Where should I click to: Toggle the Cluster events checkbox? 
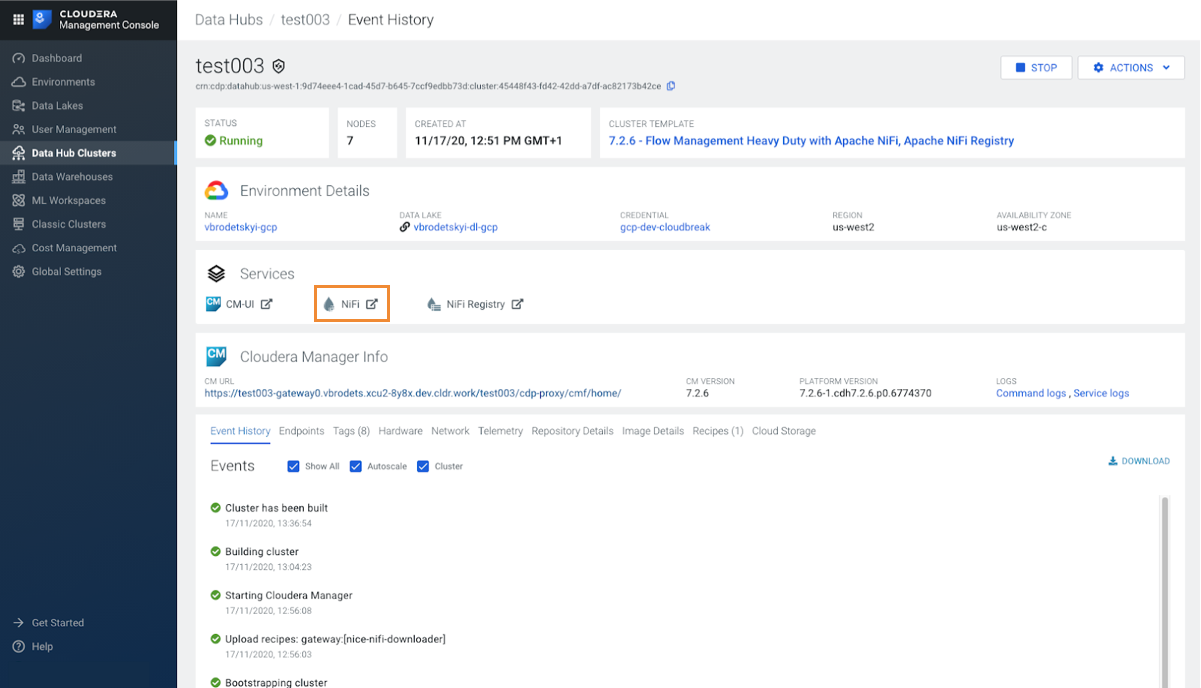tap(423, 466)
